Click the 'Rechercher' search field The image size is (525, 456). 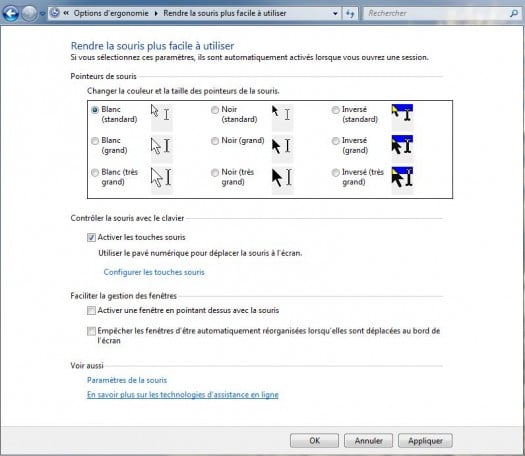435,13
